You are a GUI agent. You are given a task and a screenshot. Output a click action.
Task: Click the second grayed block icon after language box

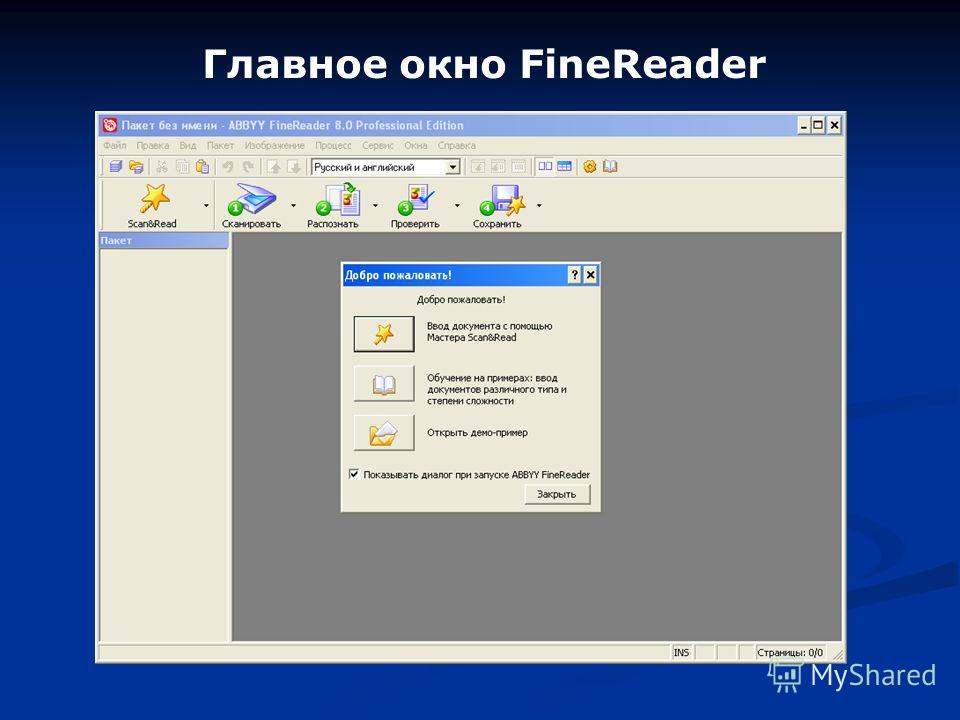click(498, 167)
